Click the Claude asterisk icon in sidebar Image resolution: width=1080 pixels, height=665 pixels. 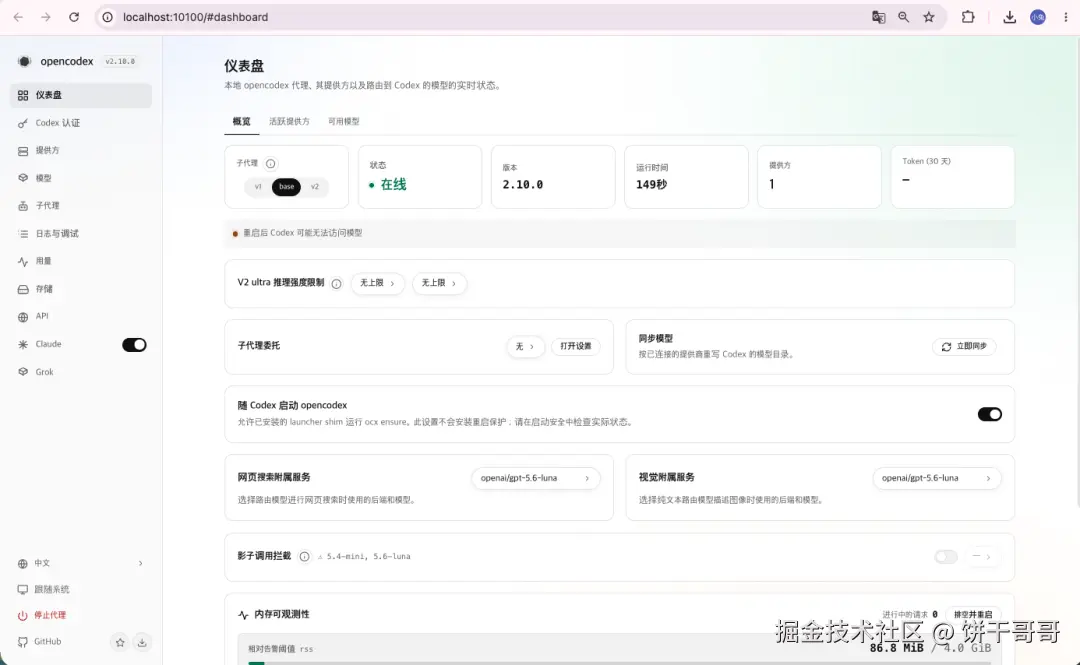pos(23,345)
